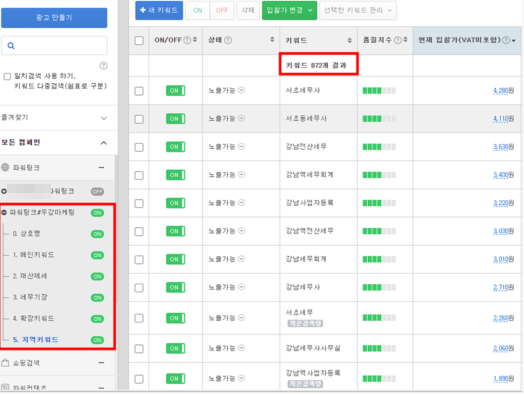Open status detail icon for 강남세무회계
The width and height of the screenshot is (524, 395).
point(242,259)
